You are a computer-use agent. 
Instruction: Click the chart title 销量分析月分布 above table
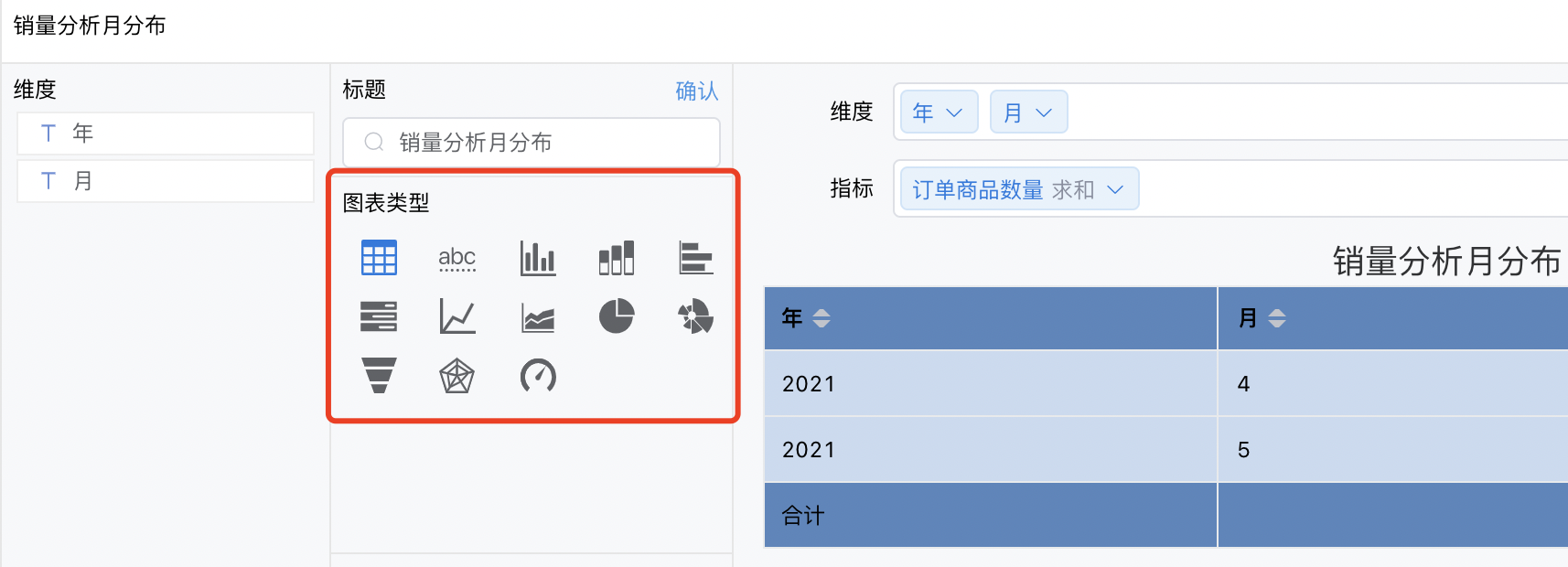1447,262
